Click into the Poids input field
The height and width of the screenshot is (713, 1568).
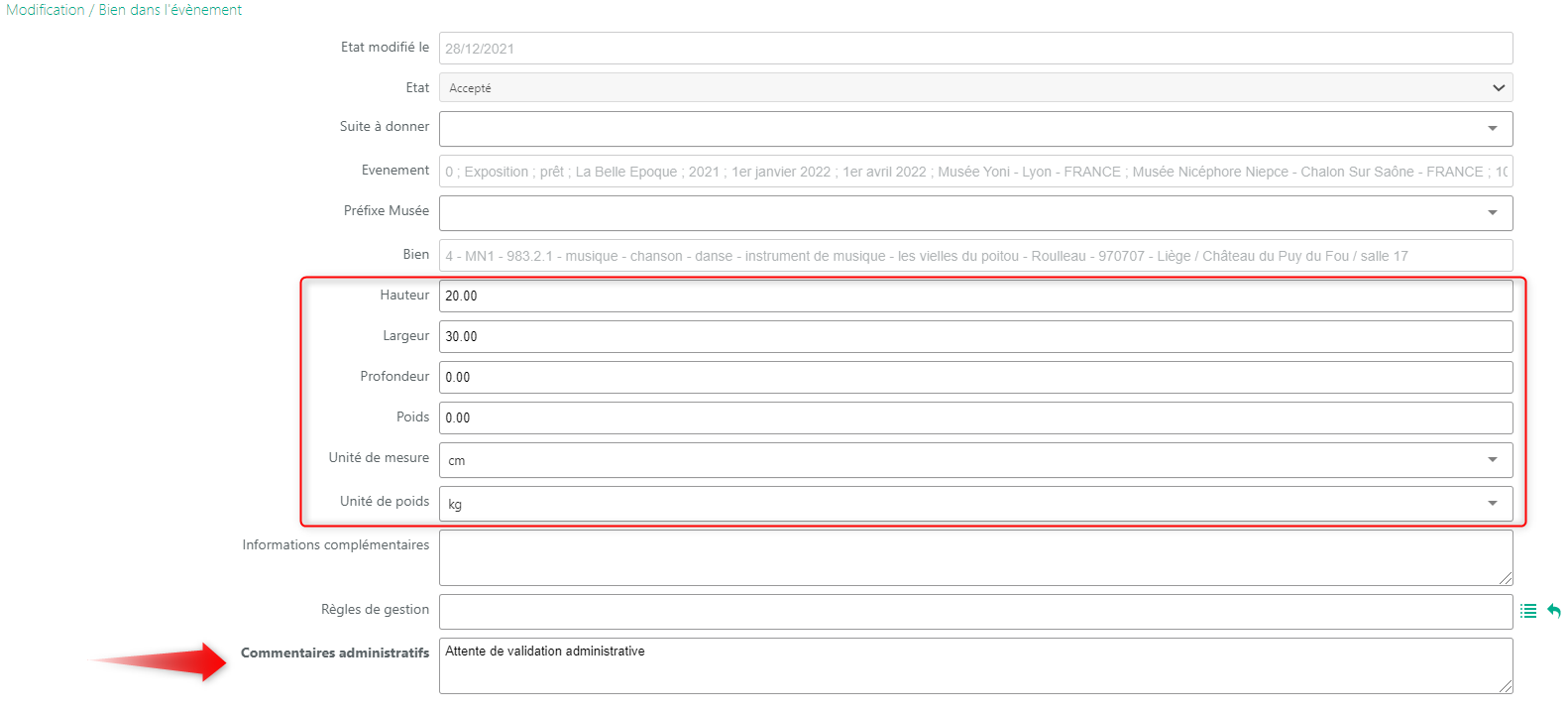[x=975, y=418]
